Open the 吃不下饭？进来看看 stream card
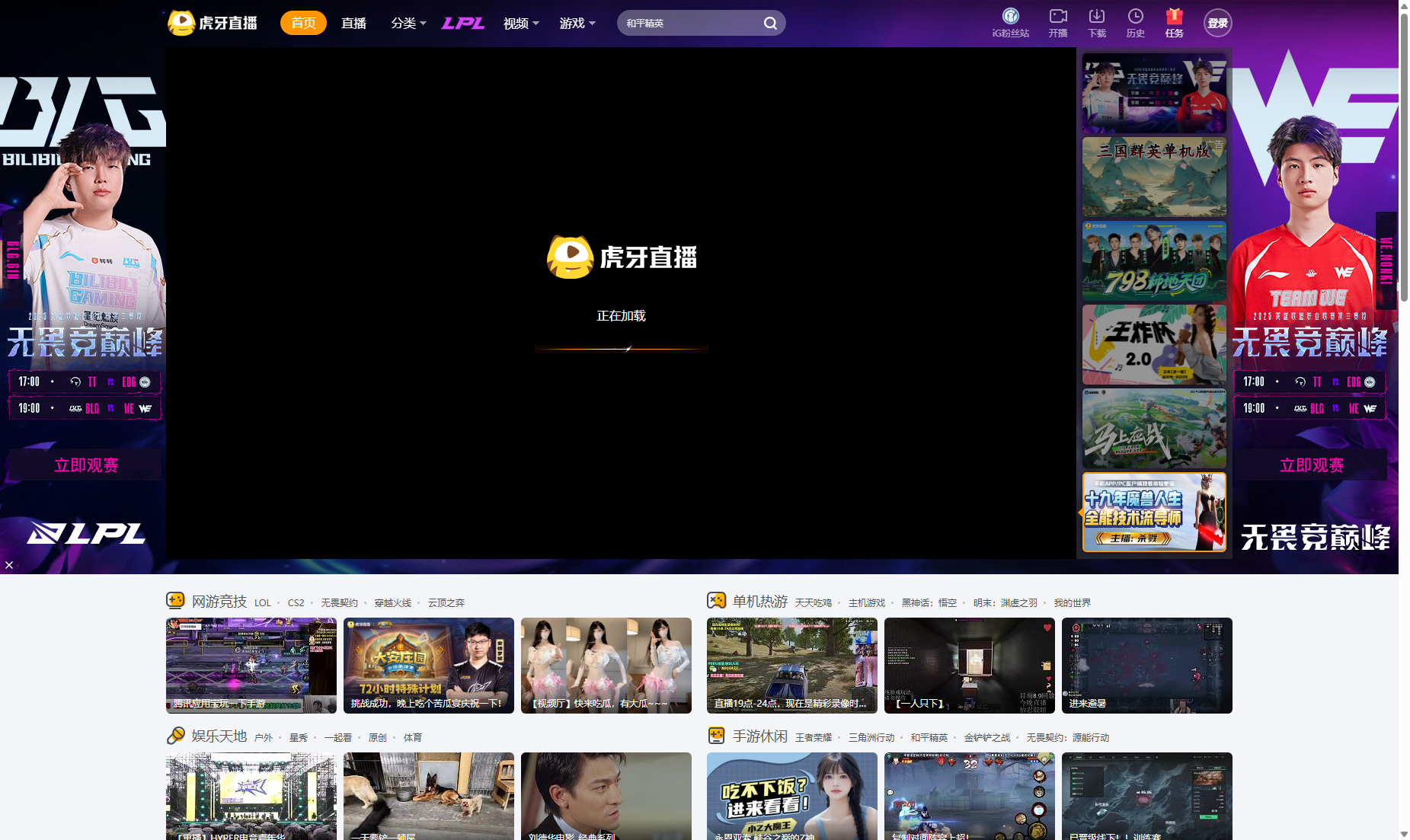The height and width of the screenshot is (840, 1410). coord(792,797)
